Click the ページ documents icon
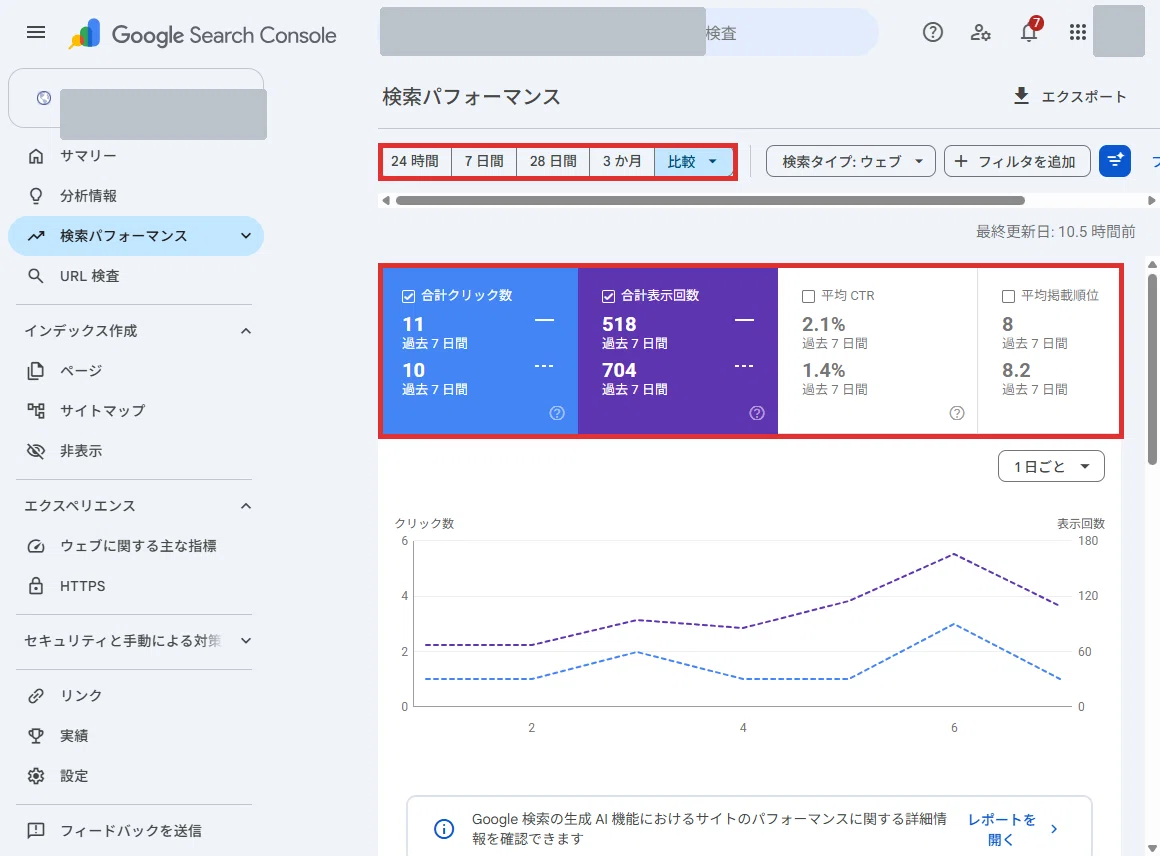The height and width of the screenshot is (856, 1160). [x=36, y=371]
